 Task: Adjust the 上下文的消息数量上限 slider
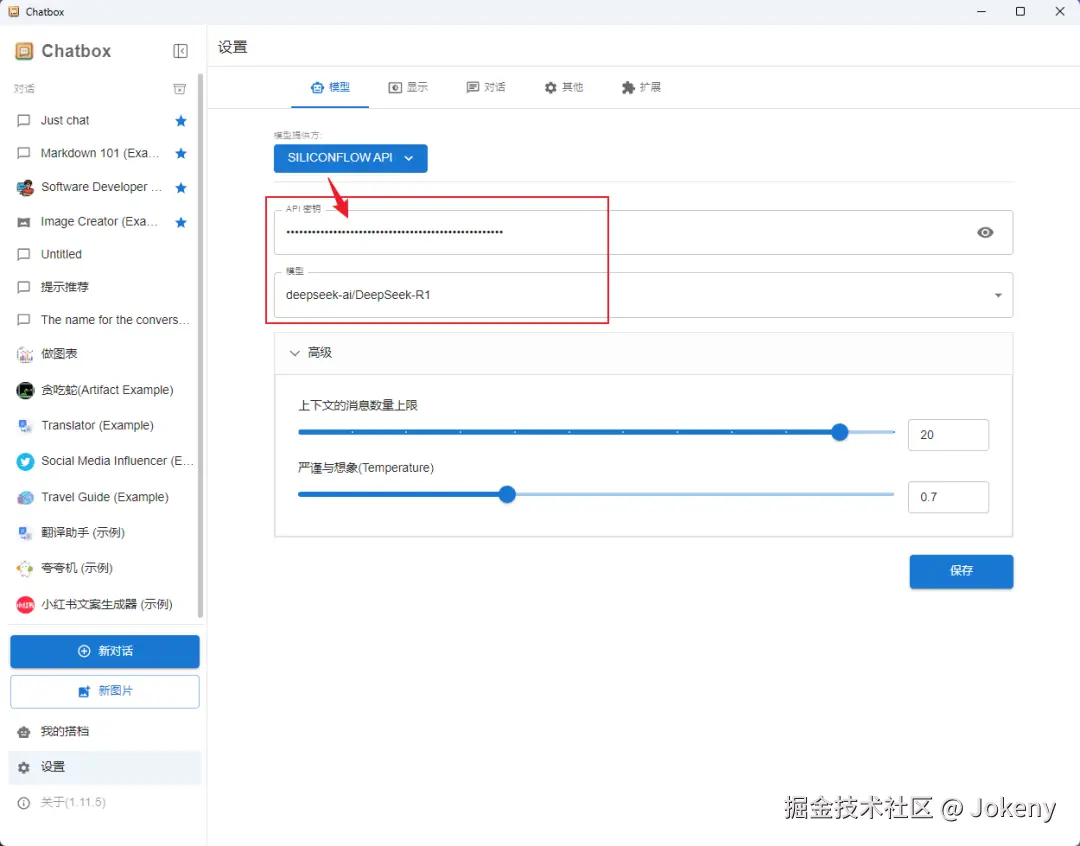(839, 432)
